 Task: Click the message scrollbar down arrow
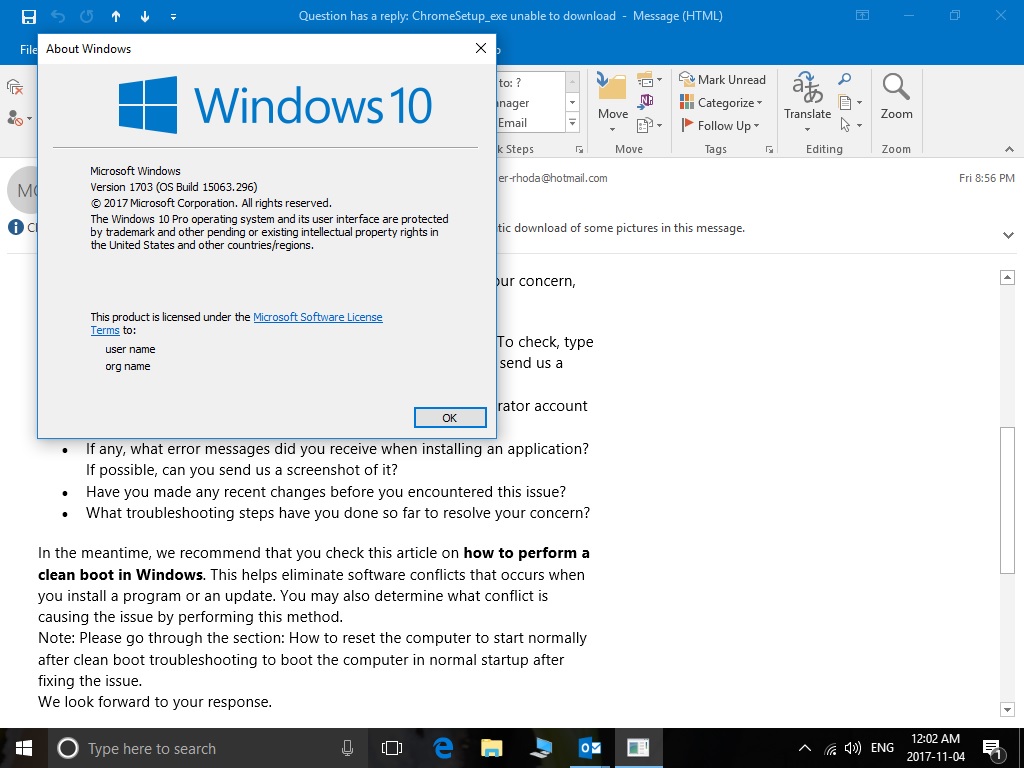[x=1007, y=709]
